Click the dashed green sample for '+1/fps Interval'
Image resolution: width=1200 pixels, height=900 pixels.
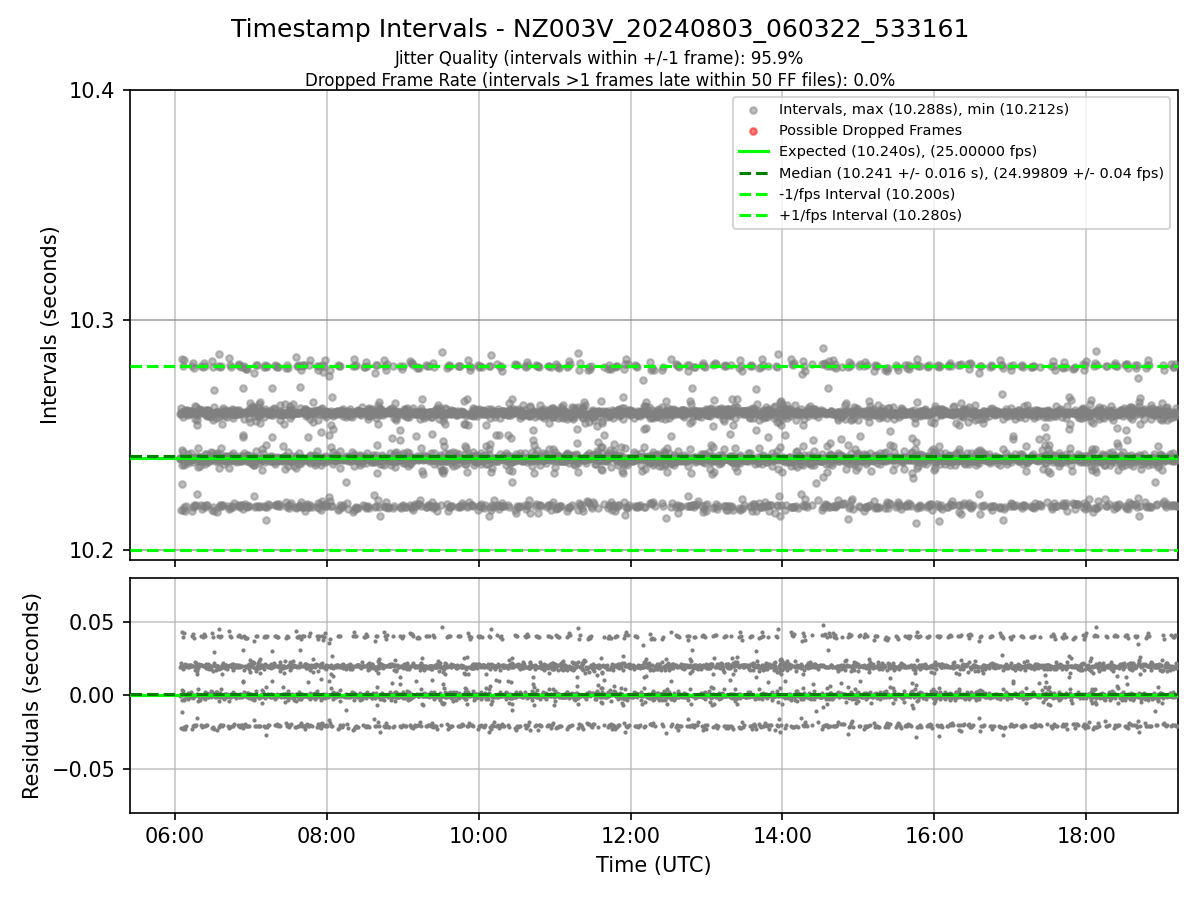754,215
